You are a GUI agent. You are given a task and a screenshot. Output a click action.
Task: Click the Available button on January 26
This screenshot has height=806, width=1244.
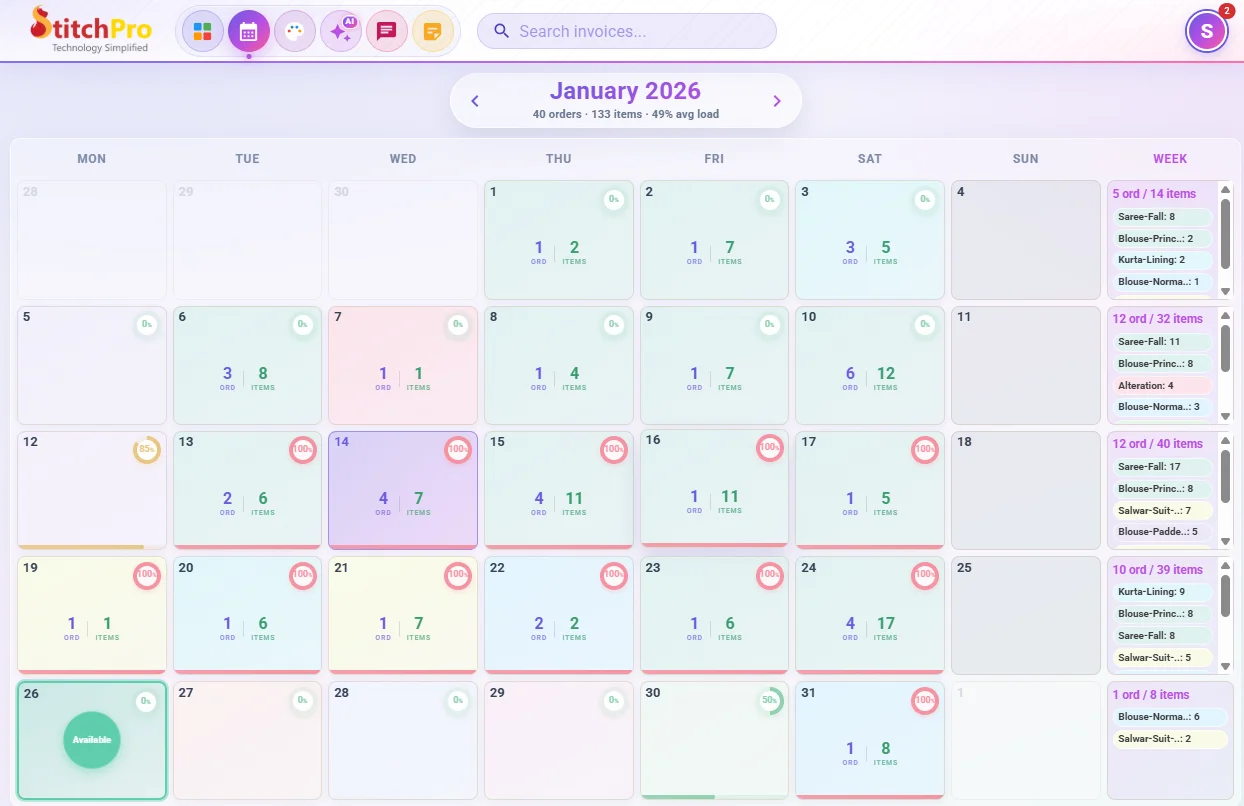[x=92, y=740]
